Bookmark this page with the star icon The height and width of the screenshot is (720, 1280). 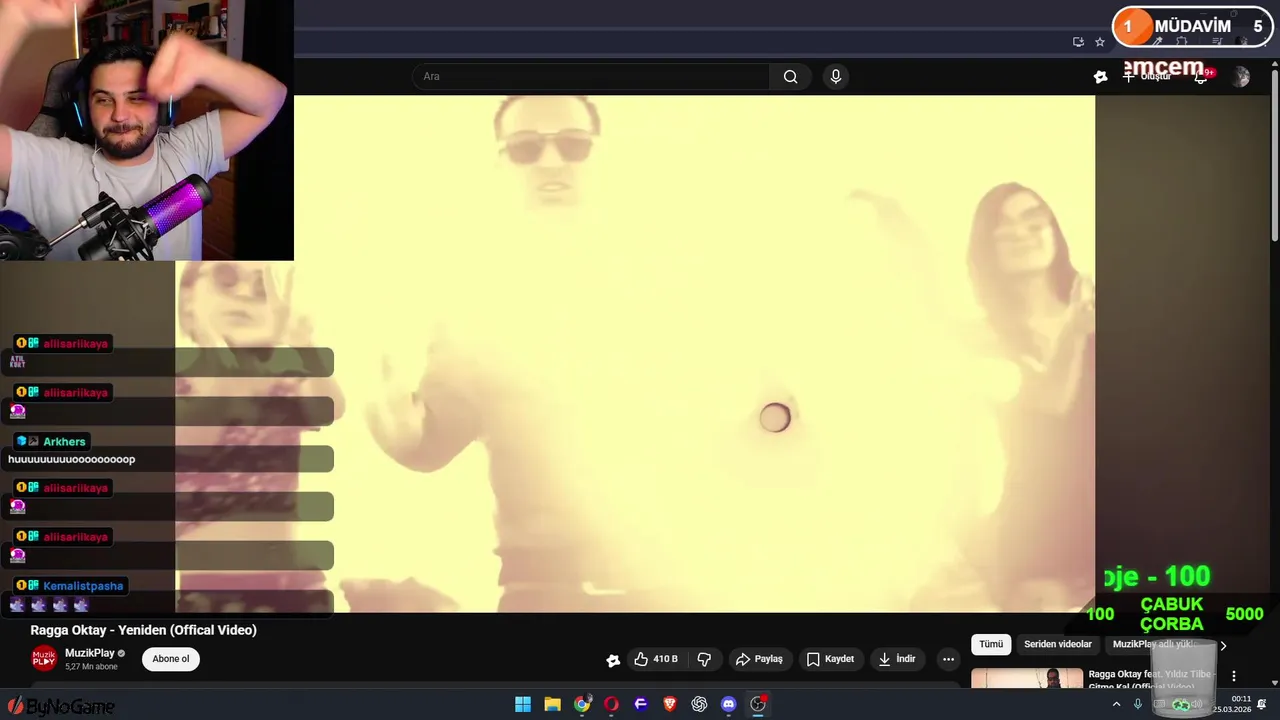click(x=1100, y=42)
